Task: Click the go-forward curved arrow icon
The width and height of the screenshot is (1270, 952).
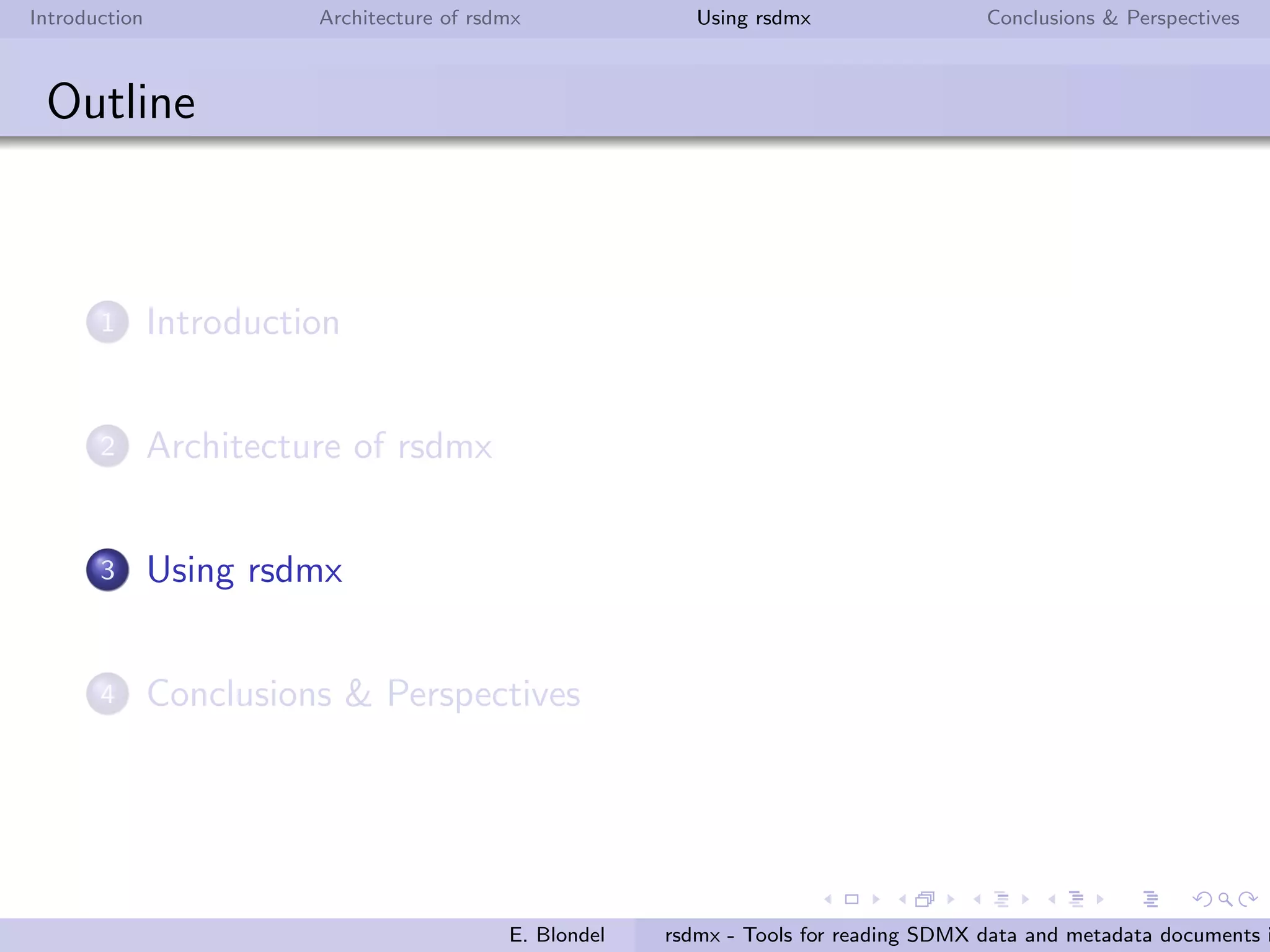Action: click(1248, 899)
